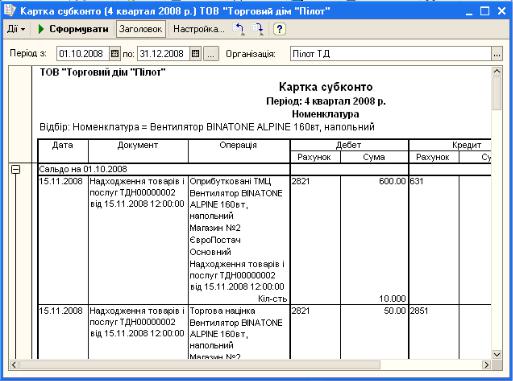Click the Дебет Рахунок subheader
The image size is (513, 381).
point(315,157)
